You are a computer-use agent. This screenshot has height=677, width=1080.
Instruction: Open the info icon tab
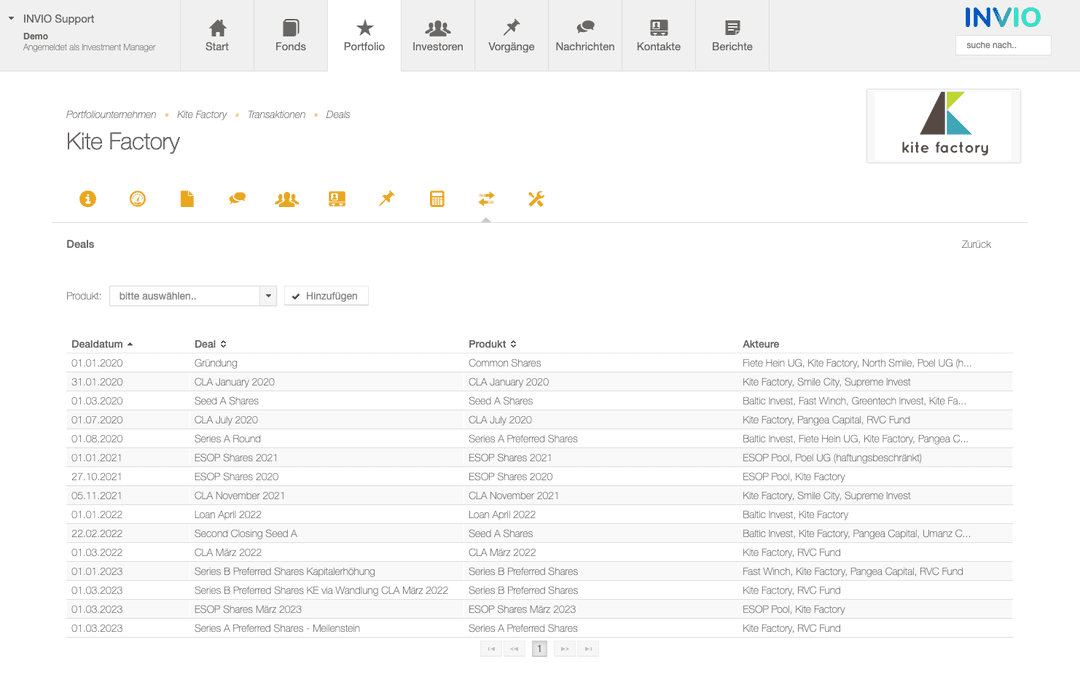(88, 199)
